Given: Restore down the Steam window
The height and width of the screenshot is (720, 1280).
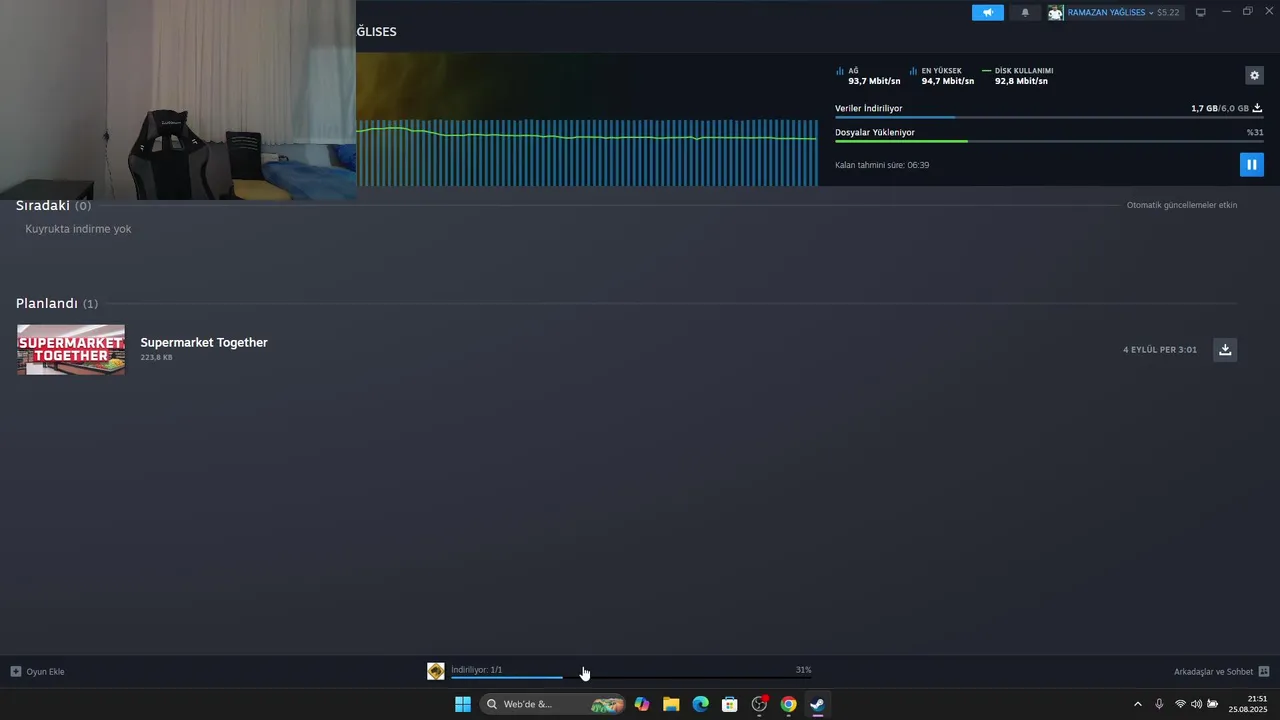Looking at the screenshot, I should [x=1247, y=11].
